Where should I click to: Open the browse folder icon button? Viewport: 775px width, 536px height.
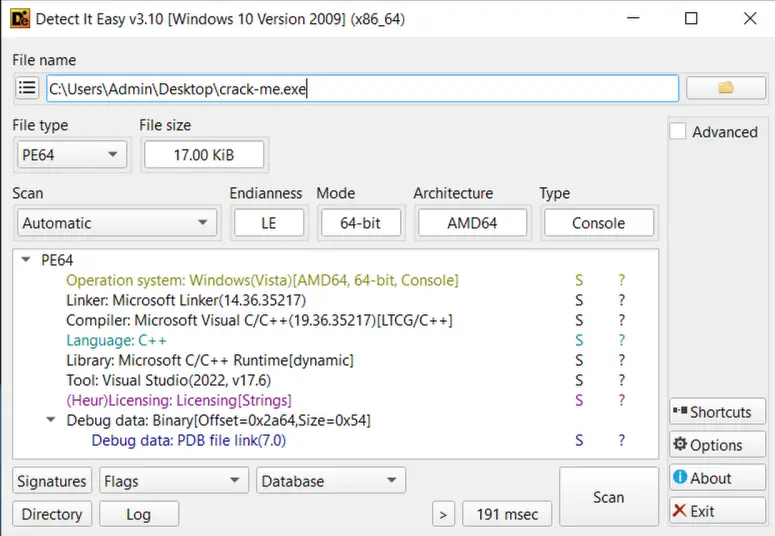(725, 89)
